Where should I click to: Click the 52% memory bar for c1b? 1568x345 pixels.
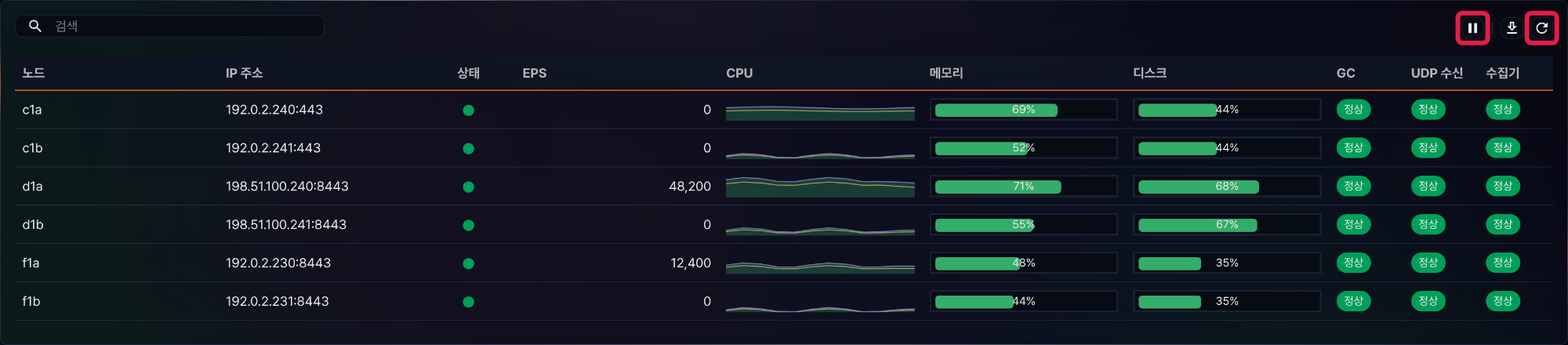1023,148
